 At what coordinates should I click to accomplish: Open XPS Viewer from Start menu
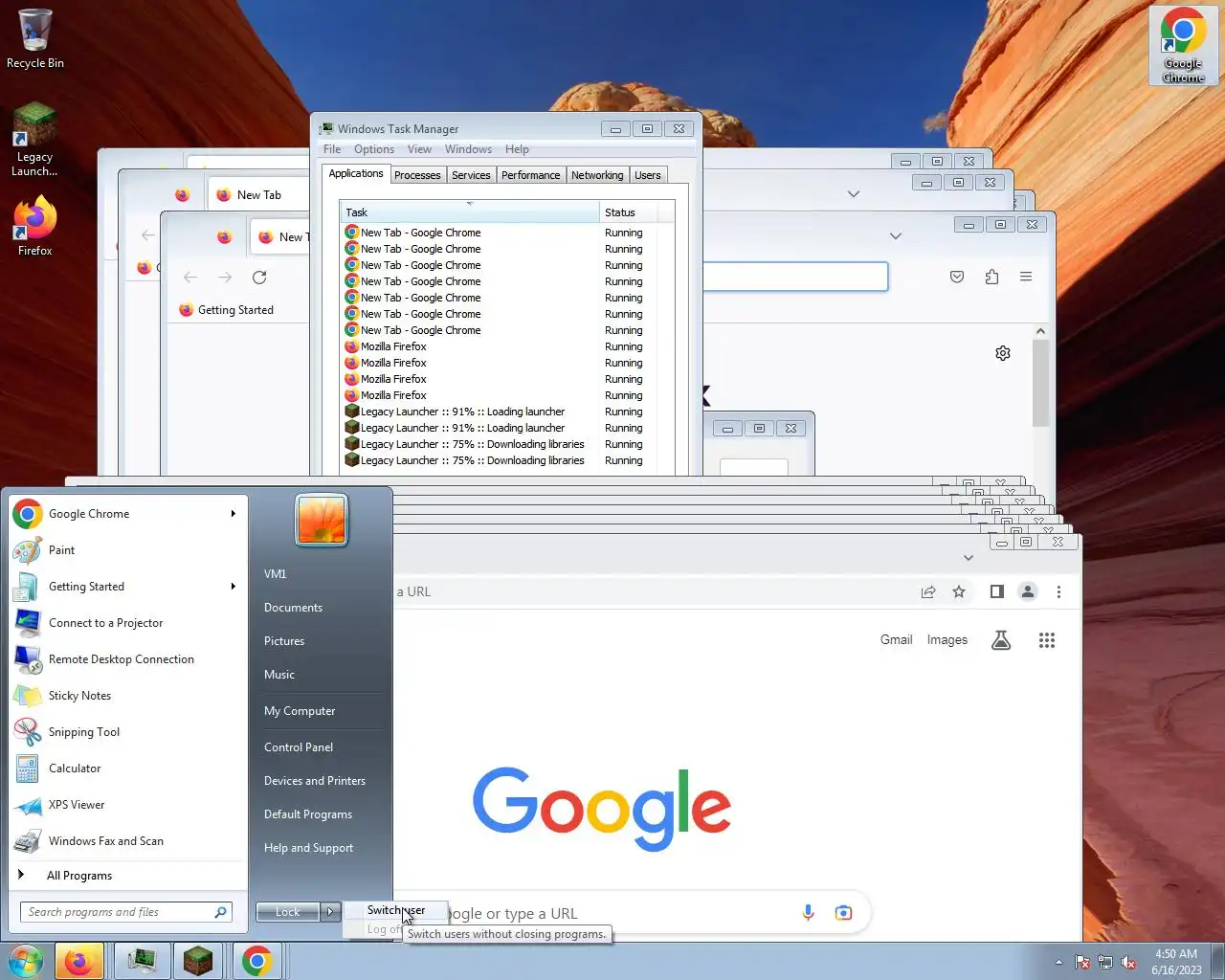[x=128, y=805]
